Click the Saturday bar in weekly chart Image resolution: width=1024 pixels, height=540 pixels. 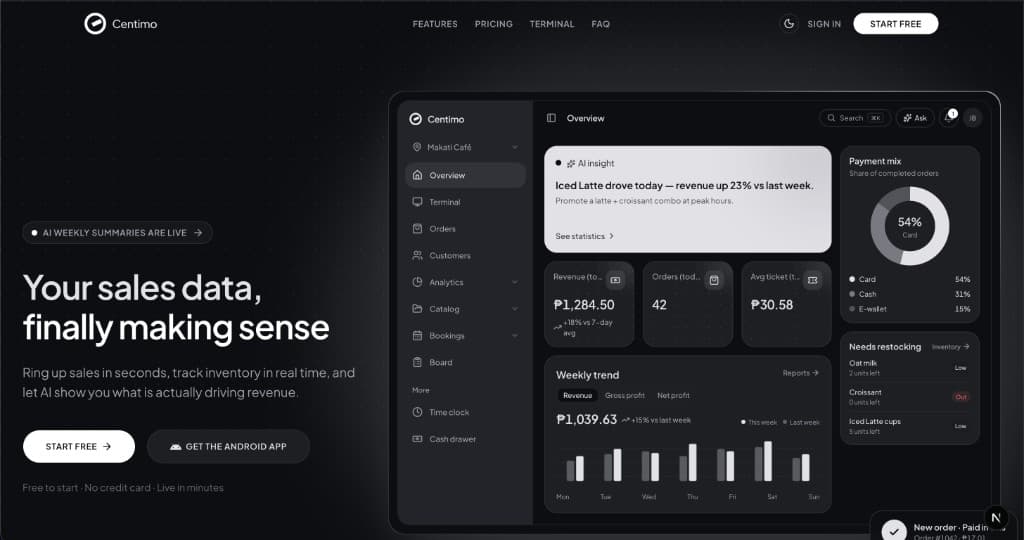(768, 461)
